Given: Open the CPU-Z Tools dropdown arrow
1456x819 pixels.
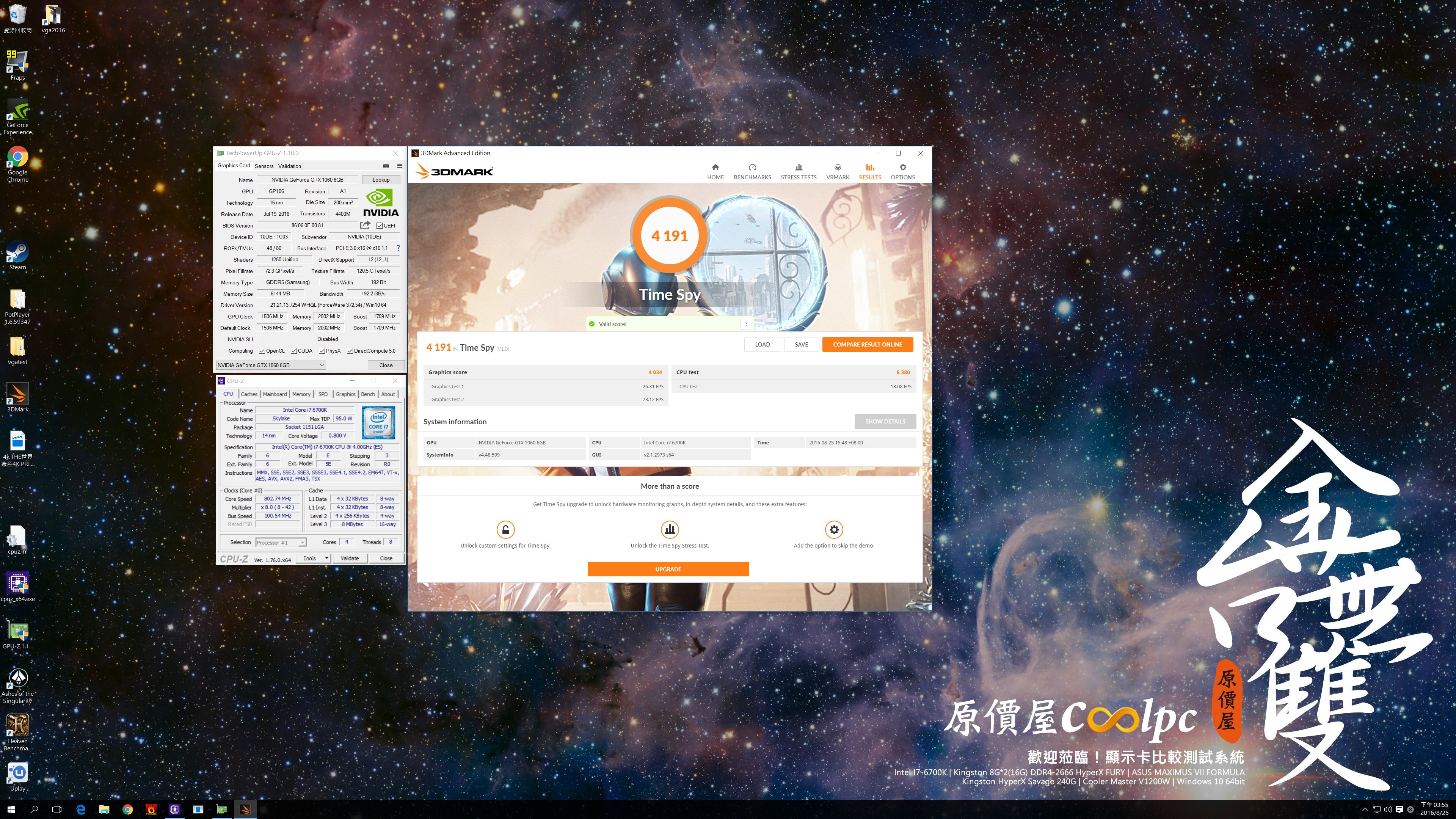Looking at the screenshot, I should (326, 559).
